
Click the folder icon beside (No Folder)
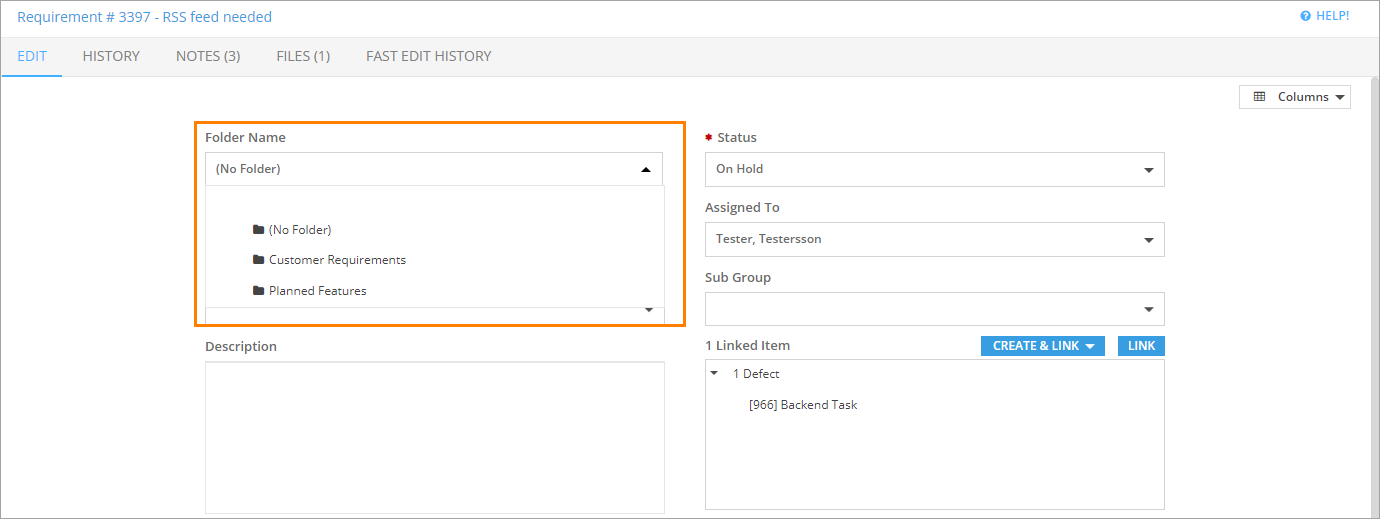pos(259,230)
